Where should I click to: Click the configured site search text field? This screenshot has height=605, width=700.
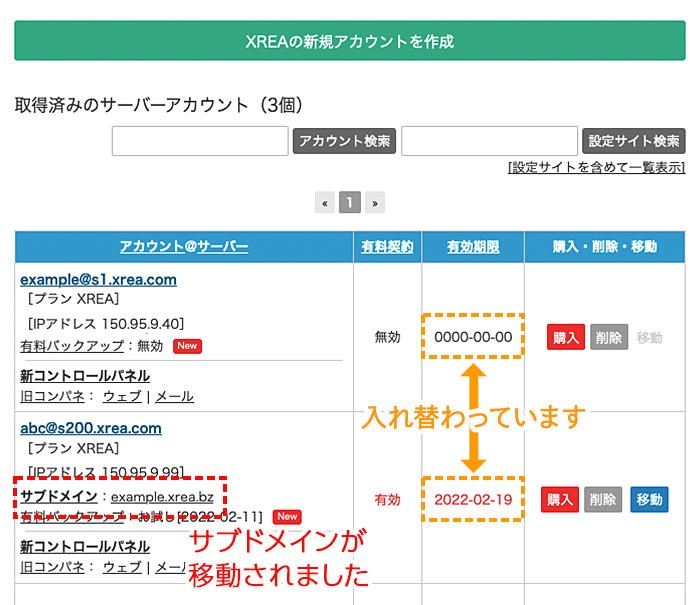(x=489, y=141)
